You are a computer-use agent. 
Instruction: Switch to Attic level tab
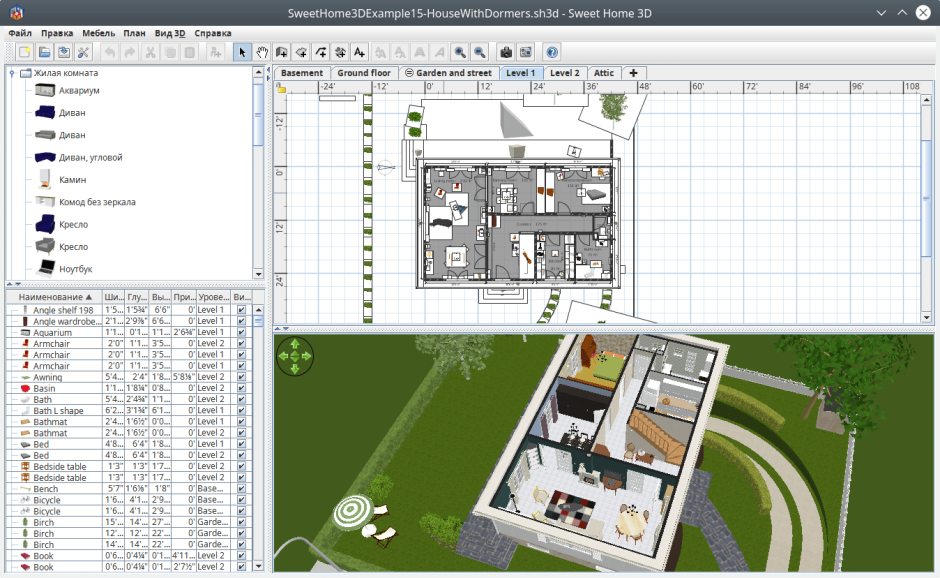604,73
